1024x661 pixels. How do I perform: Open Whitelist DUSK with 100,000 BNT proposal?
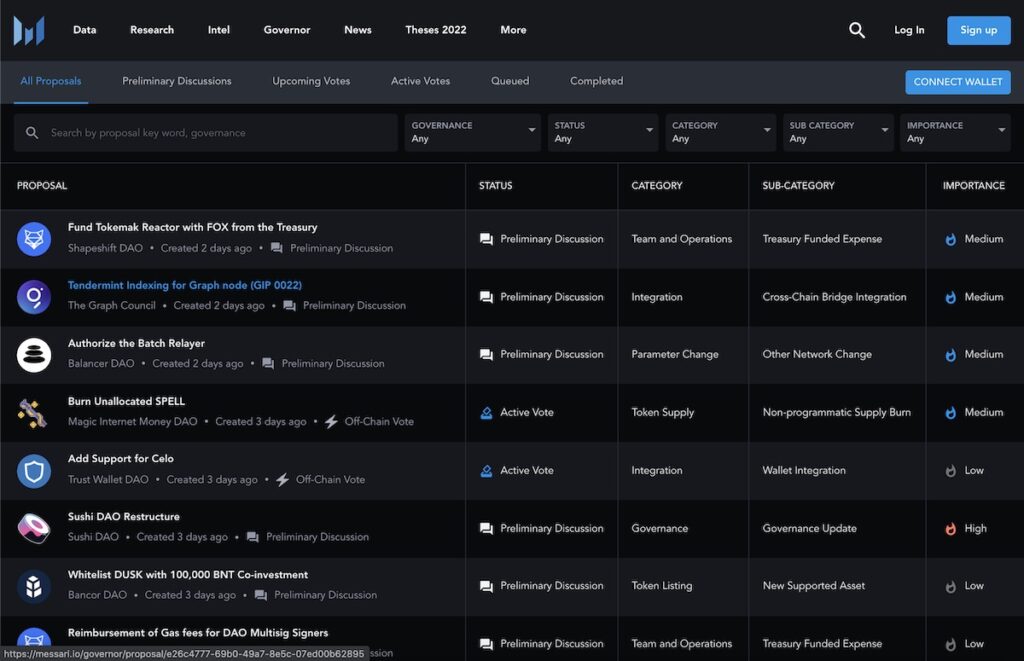point(188,575)
